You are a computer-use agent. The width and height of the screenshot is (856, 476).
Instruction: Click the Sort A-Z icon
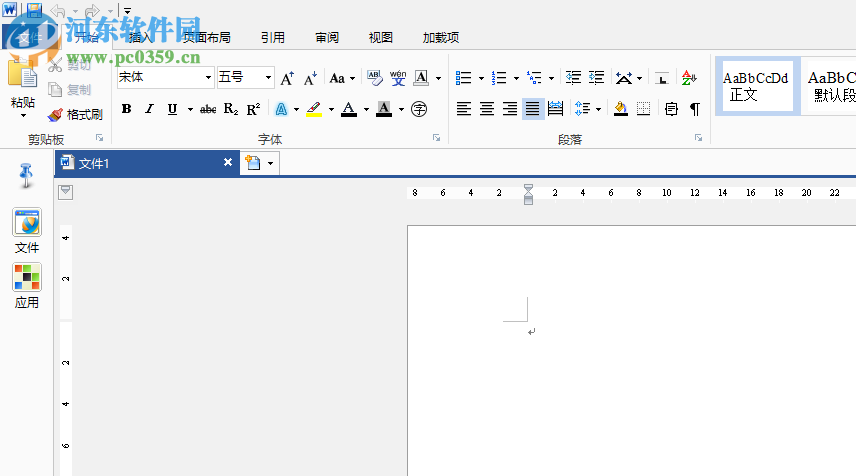pyautogui.click(x=689, y=78)
